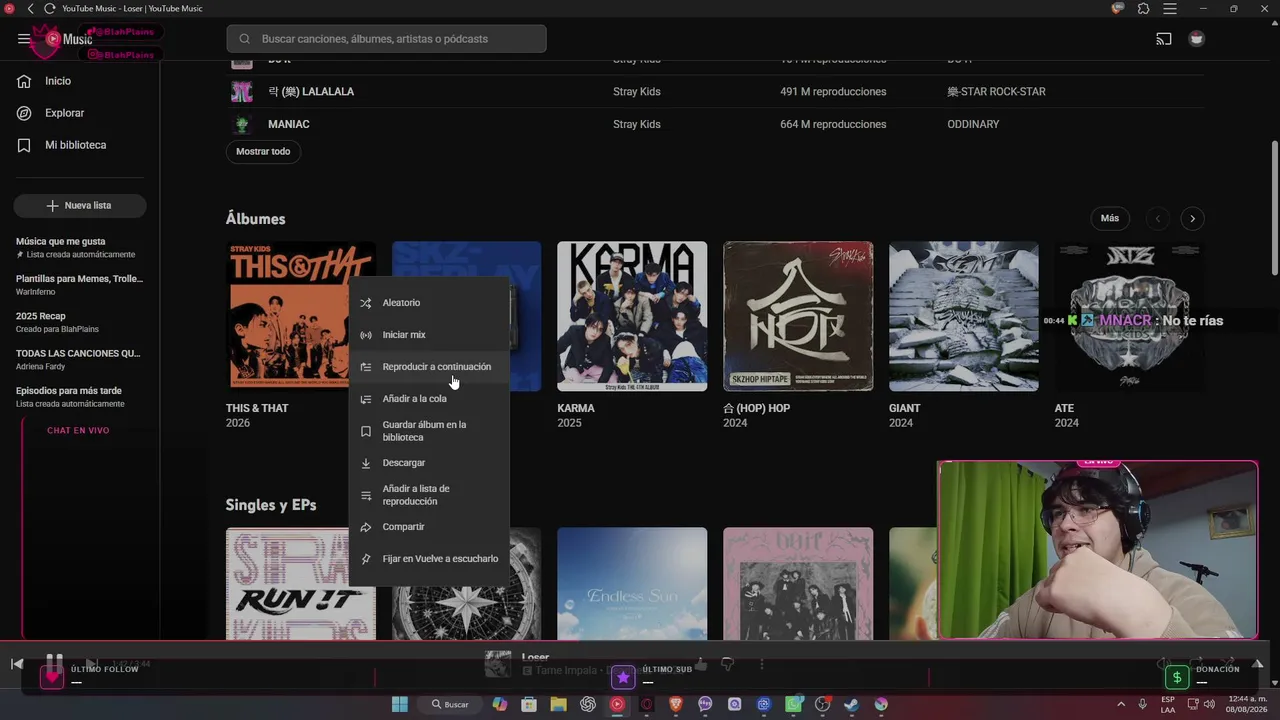Screen dimensions: 1280x720
Task: Select Aleatorio from the context menu
Action: pos(429,303)
